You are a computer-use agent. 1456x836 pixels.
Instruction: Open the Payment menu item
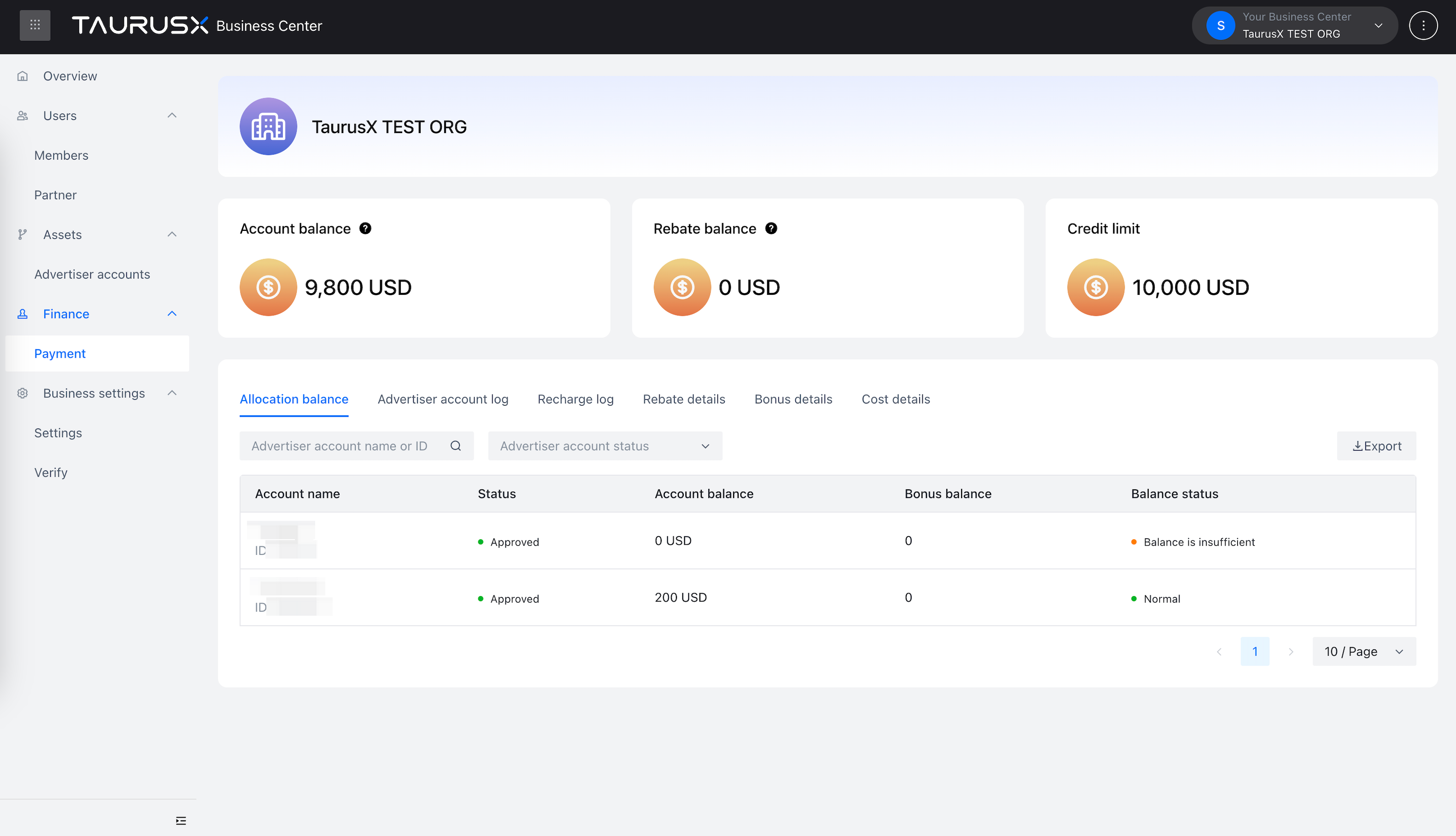tap(97, 353)
